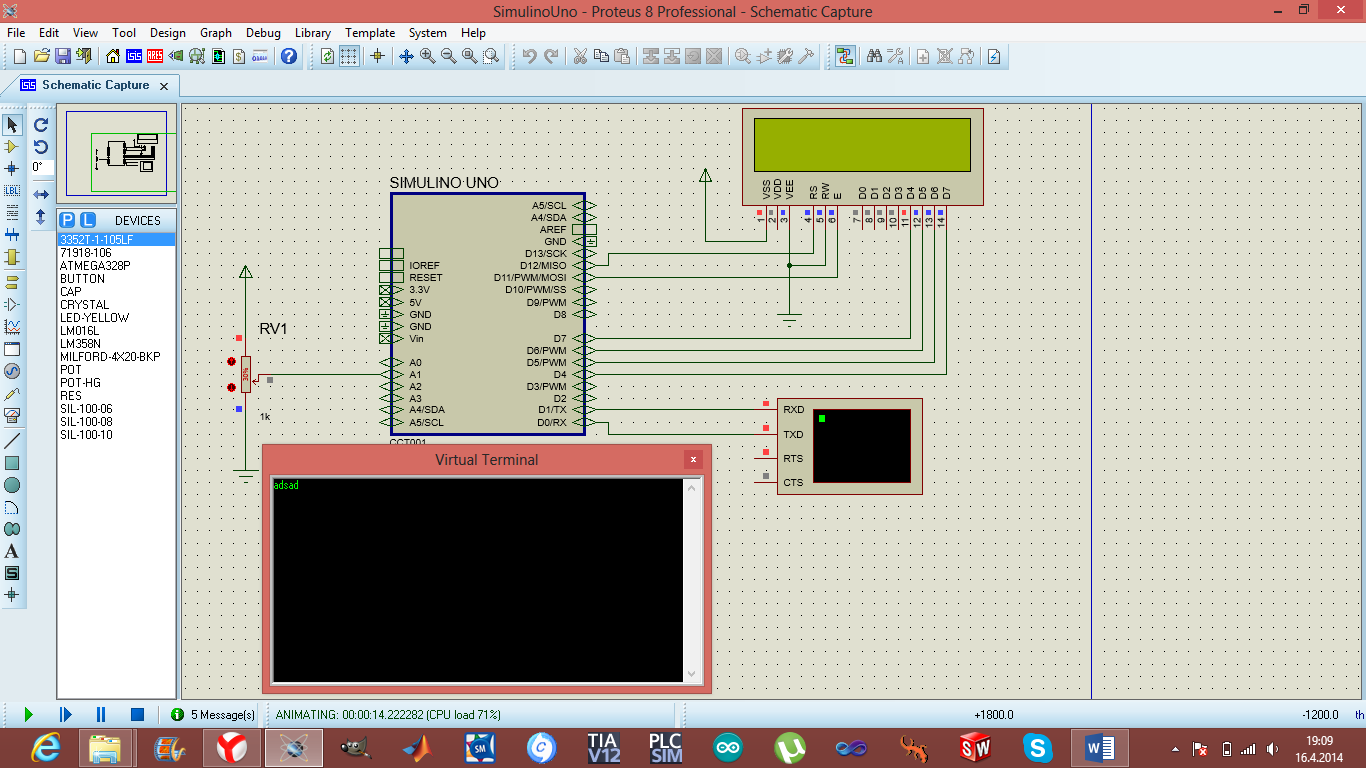This screenshot has width=1366, height=768.
Task: Pick the Buses Mode tool
Action: coord(12,235)
